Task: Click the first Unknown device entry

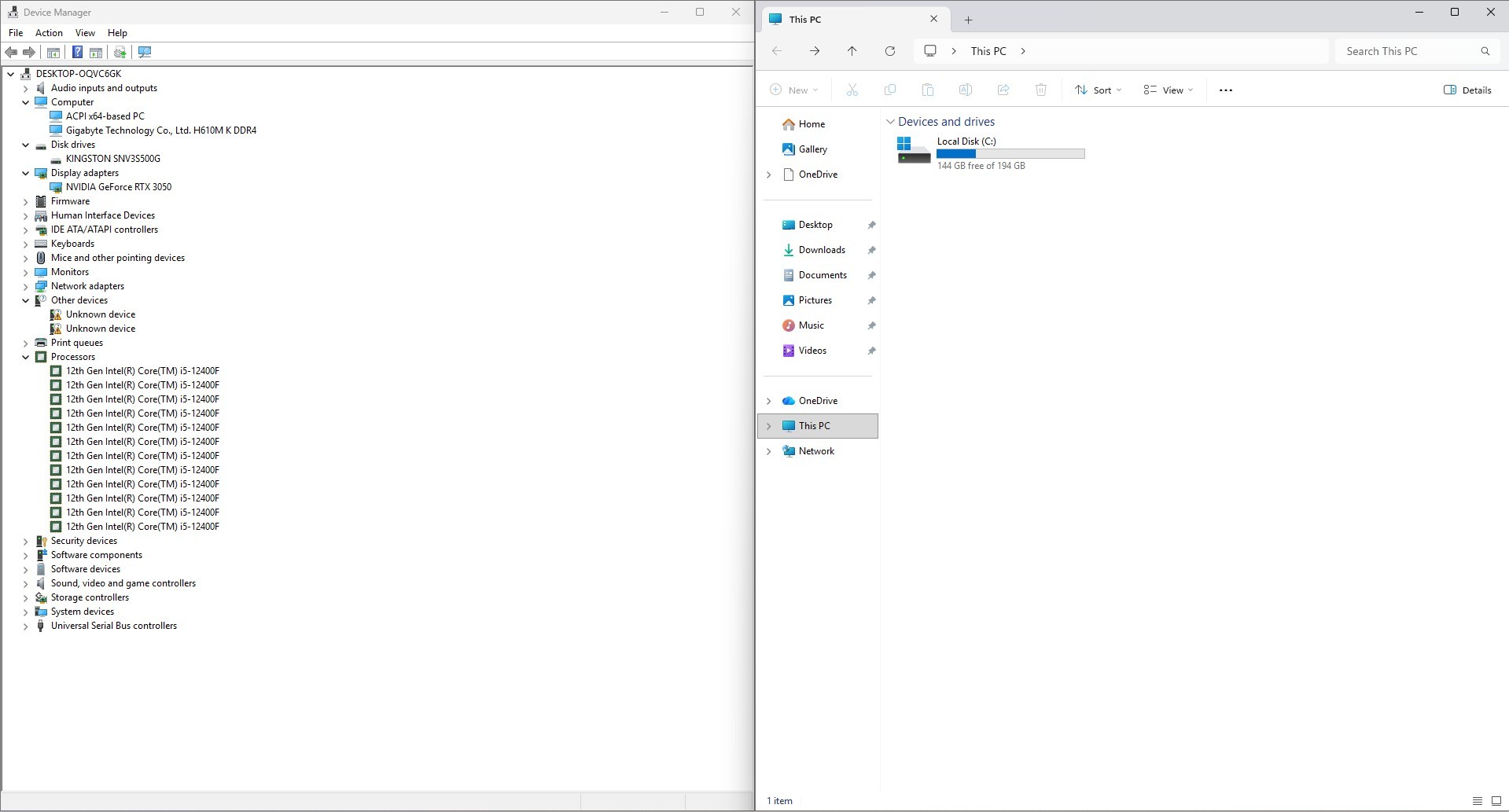Action: [x=100, y=314]
